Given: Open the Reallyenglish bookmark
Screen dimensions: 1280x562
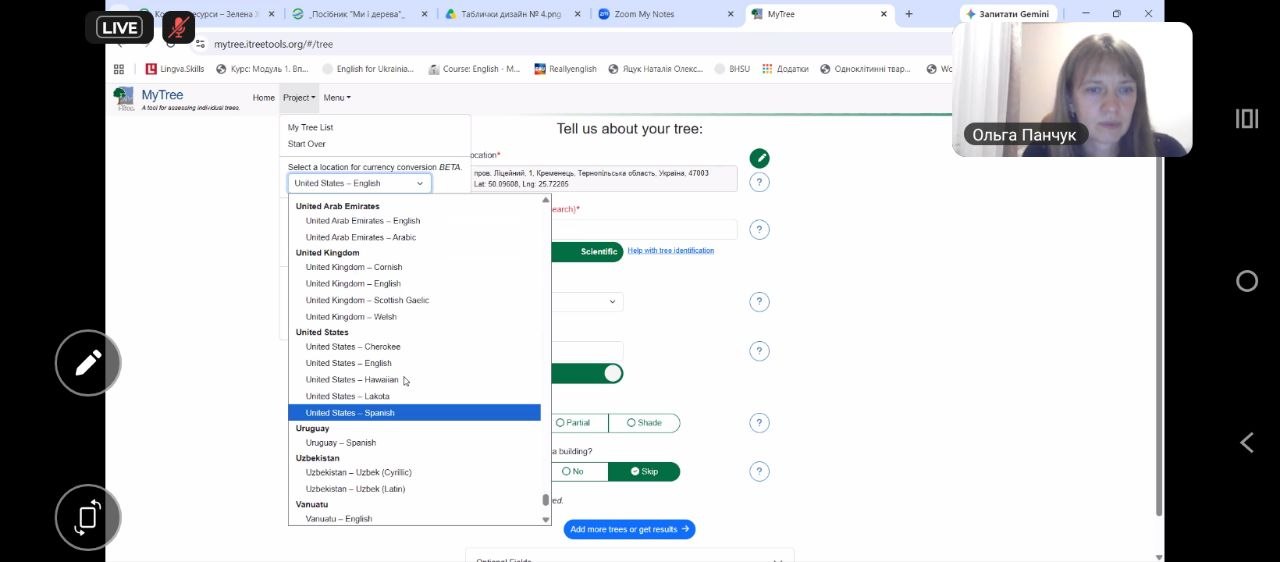Looking at the screenshot, I should pos(565,69).
